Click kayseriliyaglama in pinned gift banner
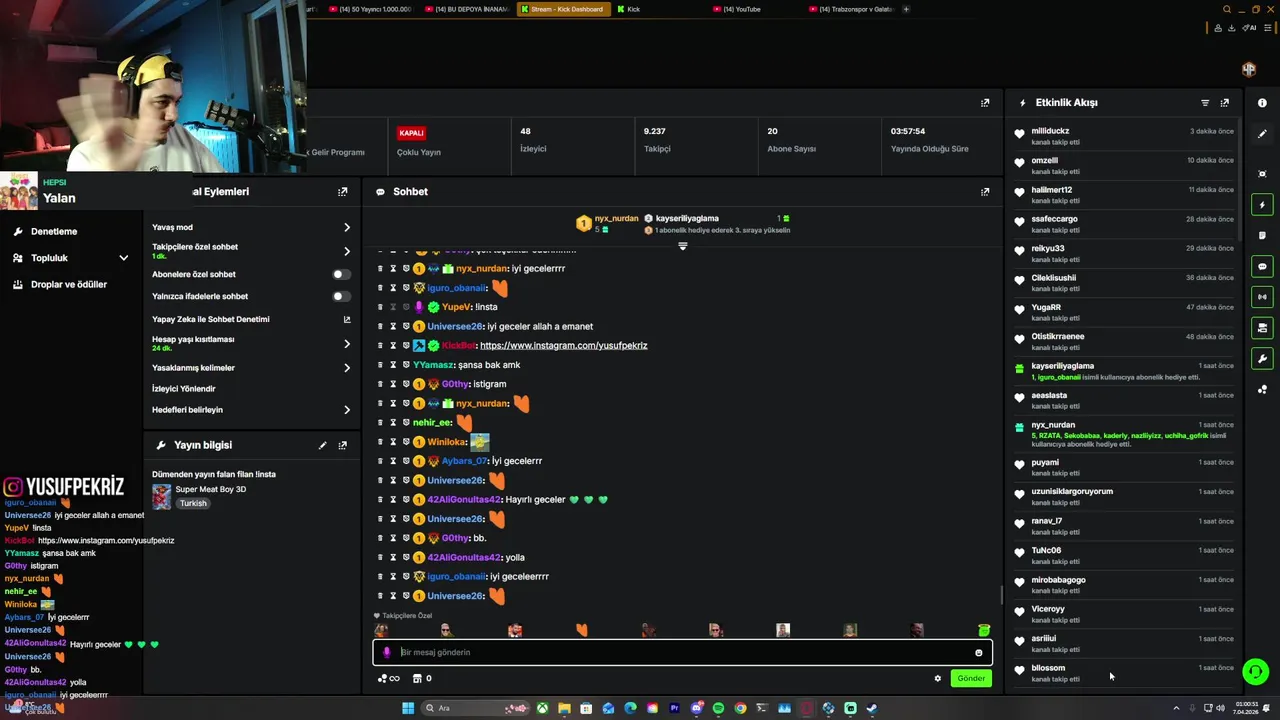 tap(687, 218)
